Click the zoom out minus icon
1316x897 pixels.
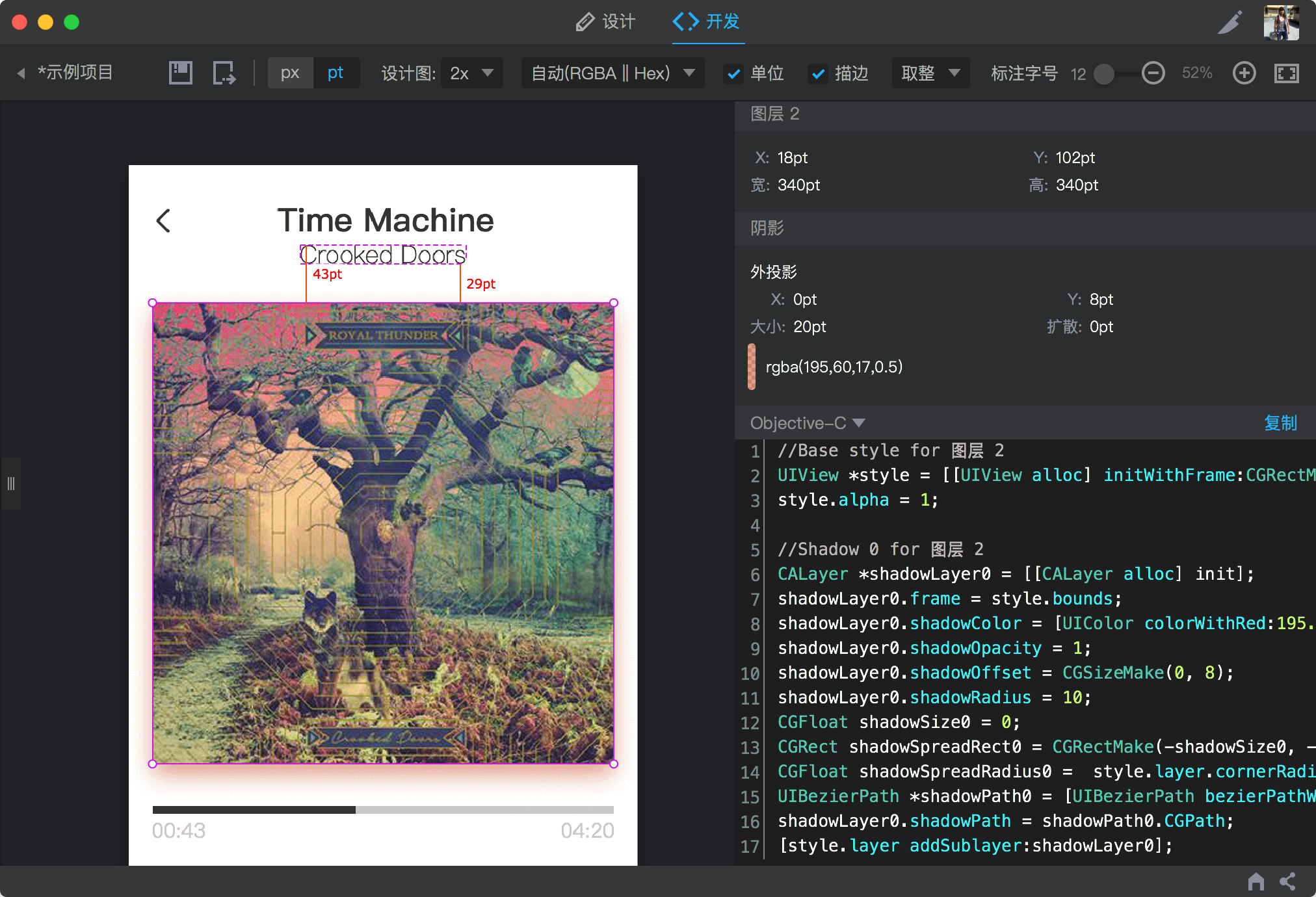[1153, 73]
